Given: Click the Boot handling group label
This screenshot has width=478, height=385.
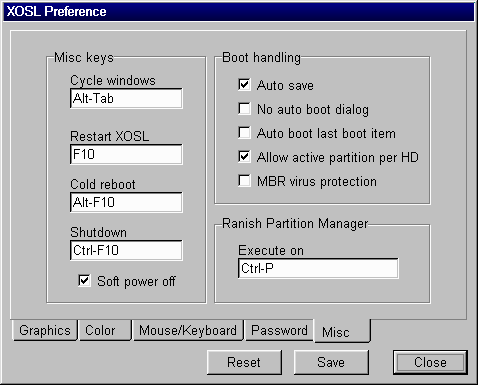Looking at the screenshot, I should tap(261, 57).
